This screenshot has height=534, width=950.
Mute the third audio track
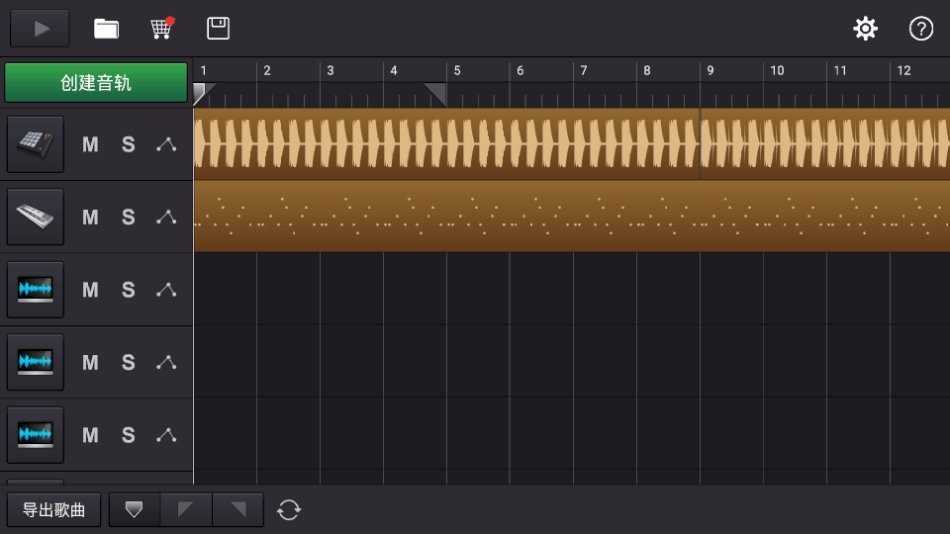pyautogui.click(x=90, y=435)
